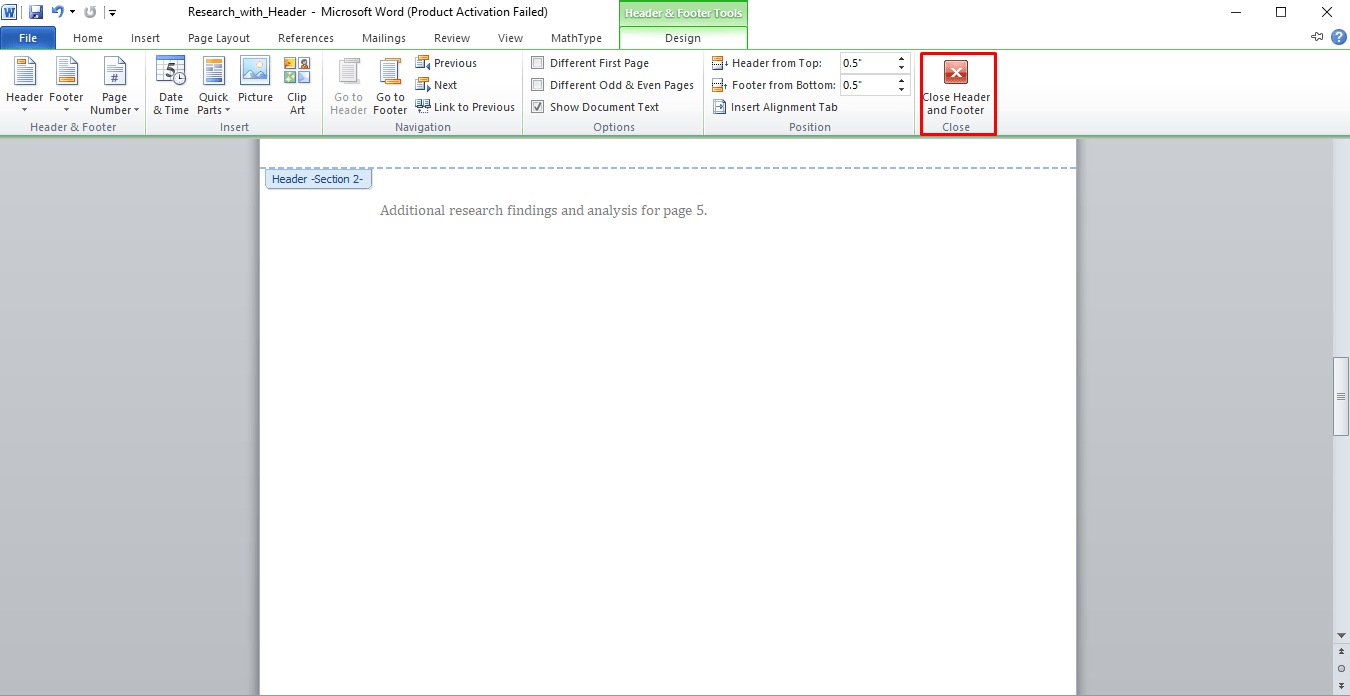Expand the Header dropdown gallery
Image resolution: width=1350 pixels, height=696 pixels.
[x=25, y=86]
